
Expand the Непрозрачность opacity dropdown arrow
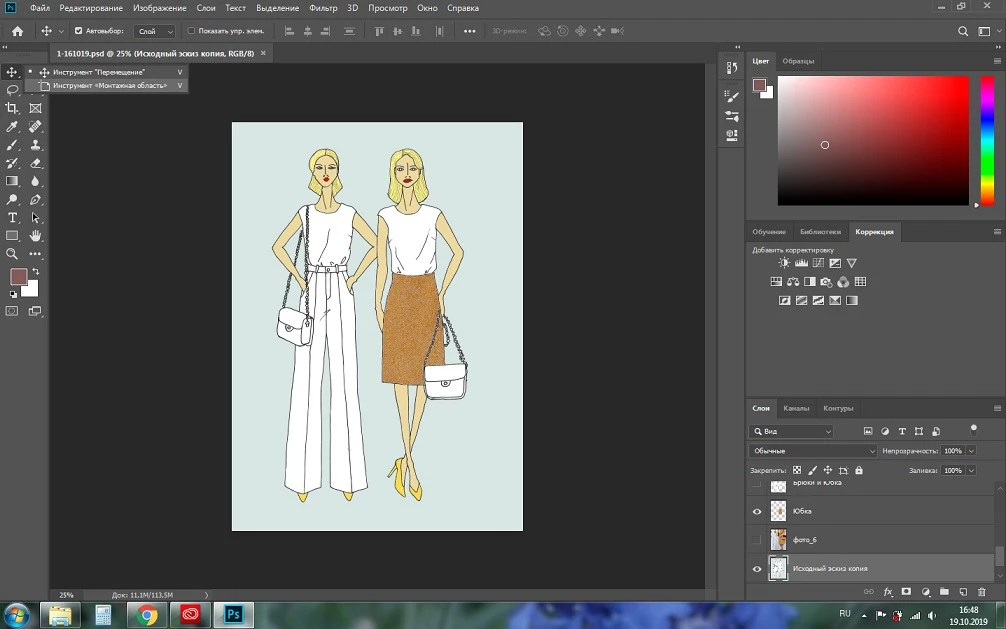[x=971, y=451]
